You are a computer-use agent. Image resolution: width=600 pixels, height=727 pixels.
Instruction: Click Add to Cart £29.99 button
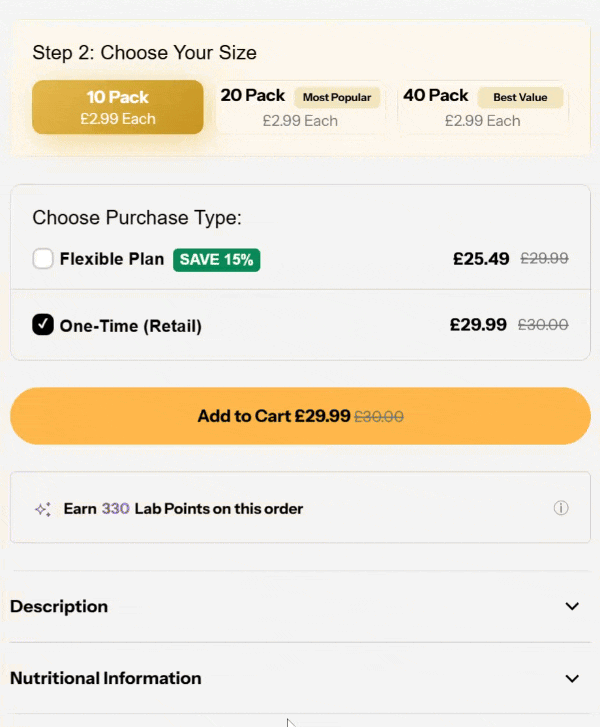click(300, 416)
